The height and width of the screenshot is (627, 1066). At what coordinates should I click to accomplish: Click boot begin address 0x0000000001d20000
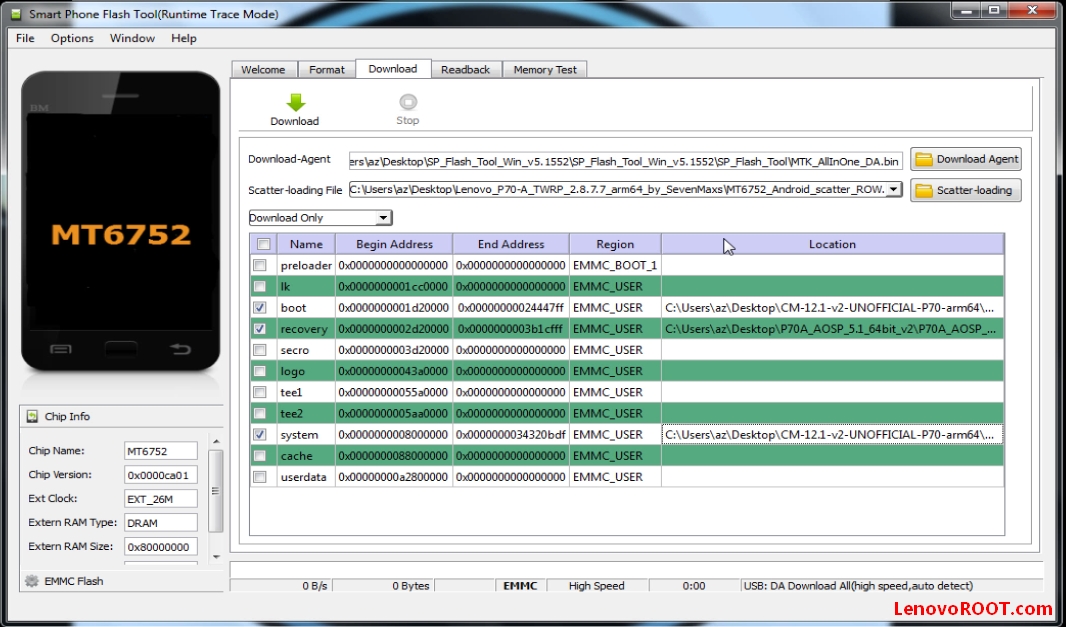[394, 307]
